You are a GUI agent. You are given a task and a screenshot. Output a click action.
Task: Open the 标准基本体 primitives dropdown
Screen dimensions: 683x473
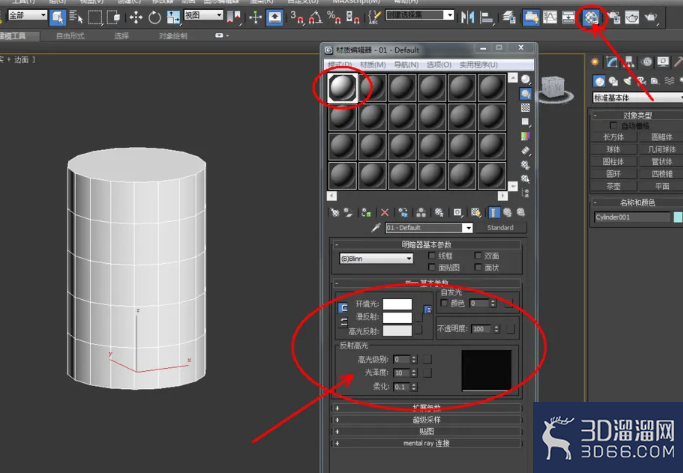(638, 98)
